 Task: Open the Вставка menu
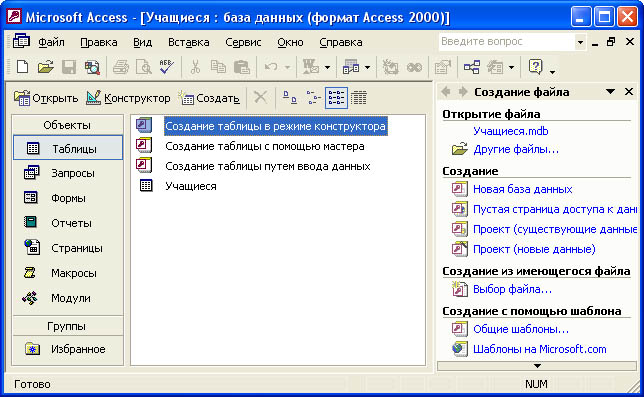tap(189, 42)
